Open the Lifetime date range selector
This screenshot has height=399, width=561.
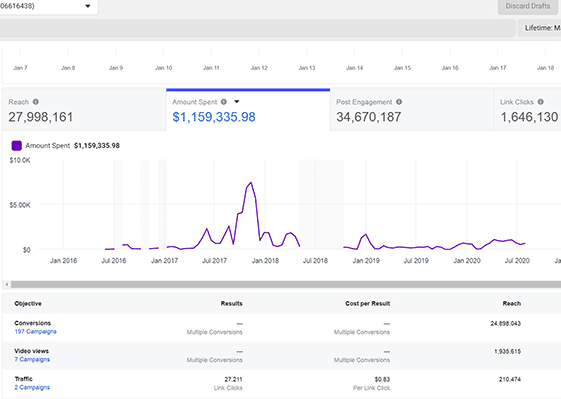point(540,28)
